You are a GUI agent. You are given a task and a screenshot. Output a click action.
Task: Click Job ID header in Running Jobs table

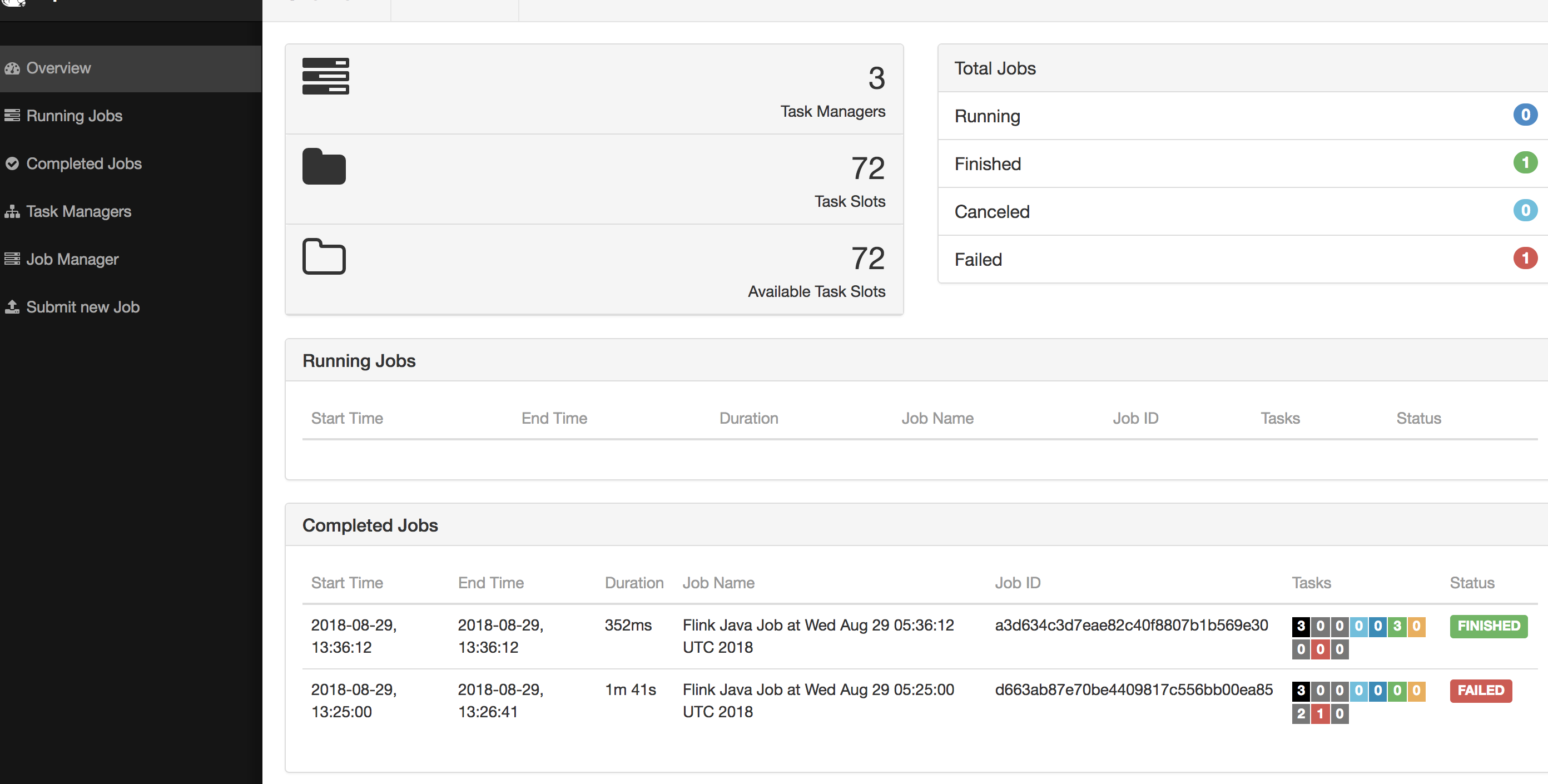(1135, 418)
